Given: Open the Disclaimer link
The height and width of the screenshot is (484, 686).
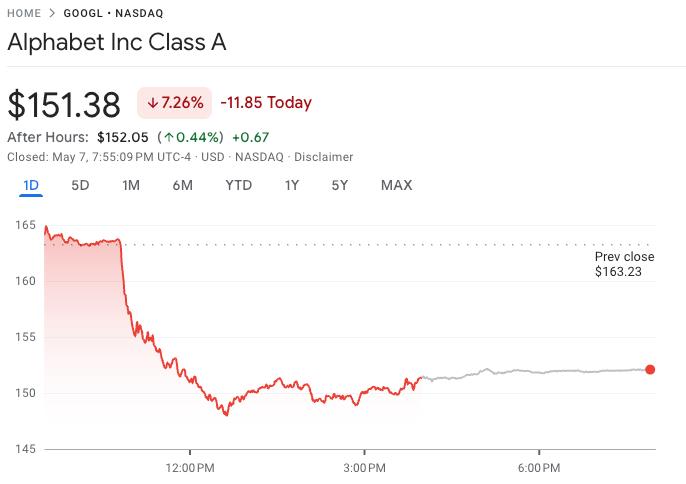Looking at the screenshot, I should click(324, 157).
